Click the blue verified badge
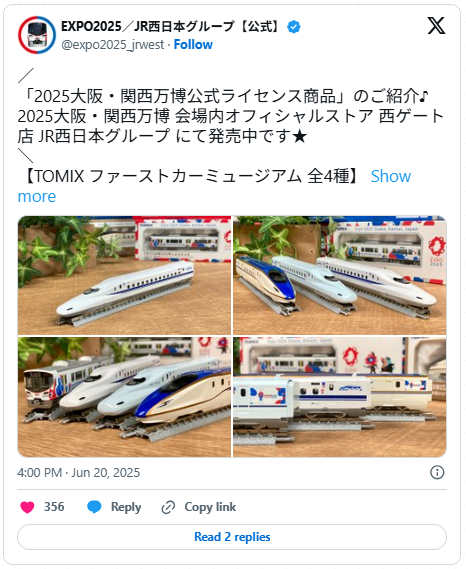466x569 pixels. (293, 26)
